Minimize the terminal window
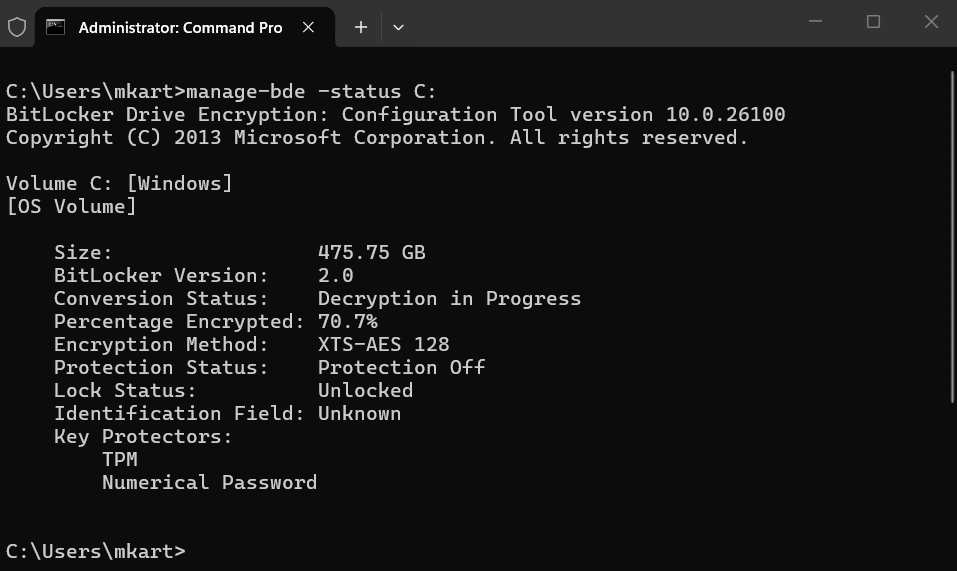The image size is (957, 571). pos(815,22)
